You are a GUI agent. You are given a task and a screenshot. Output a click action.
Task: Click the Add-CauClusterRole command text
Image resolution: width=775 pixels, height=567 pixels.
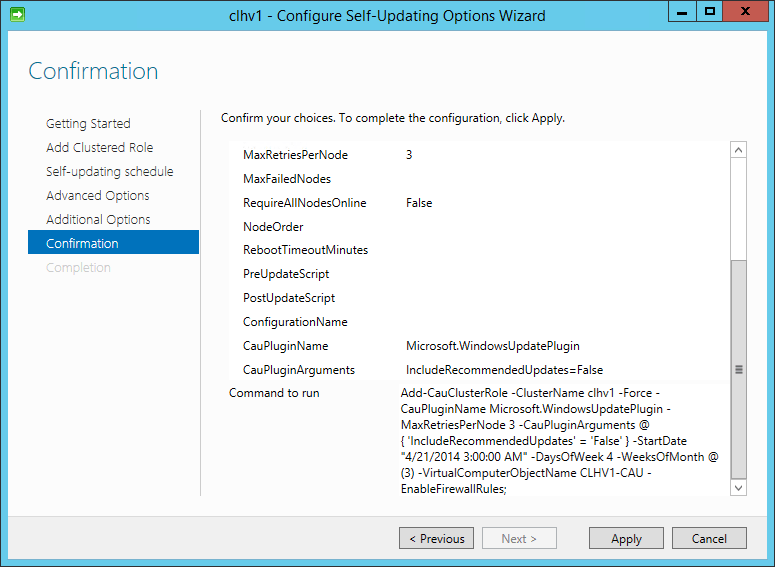click(x=560, y=440)
